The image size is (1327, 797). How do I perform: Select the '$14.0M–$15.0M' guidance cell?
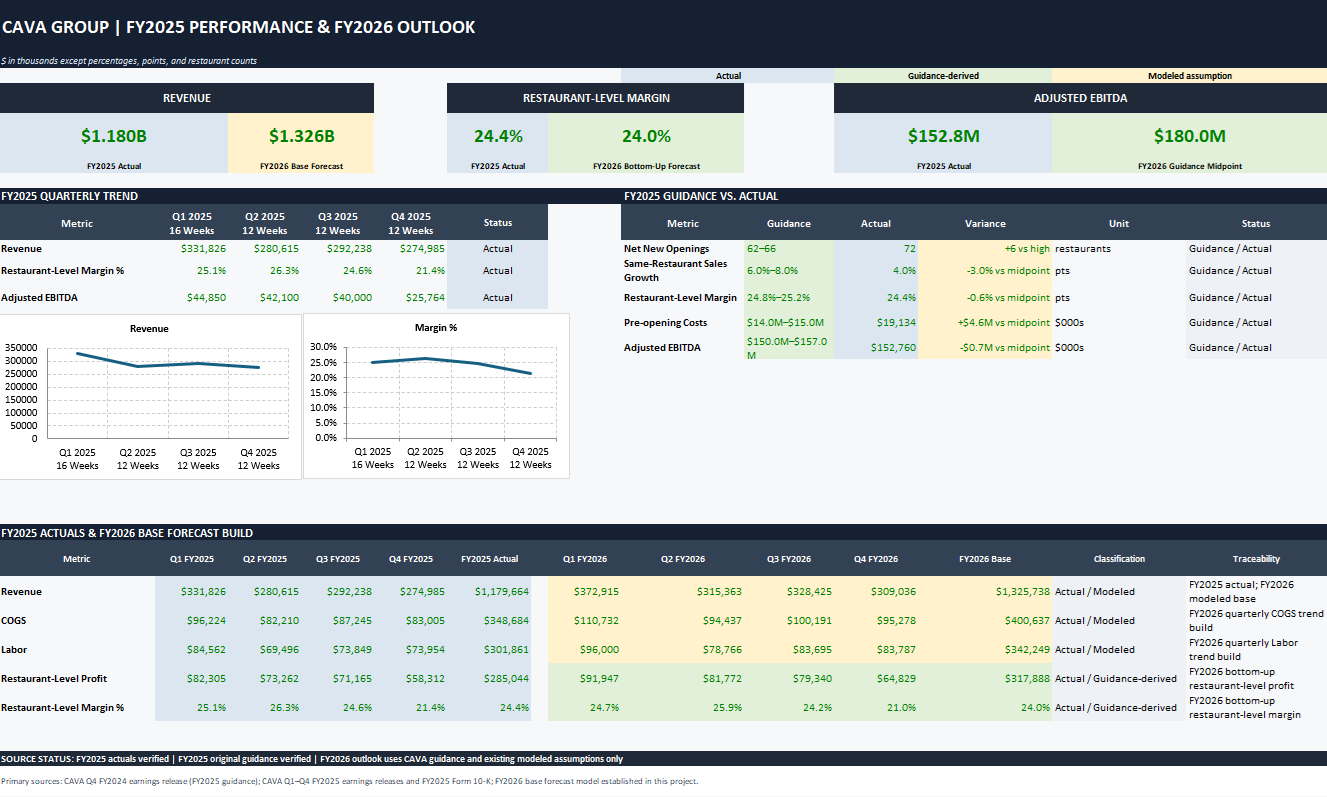pyautogui.click(x=789, y=322)
